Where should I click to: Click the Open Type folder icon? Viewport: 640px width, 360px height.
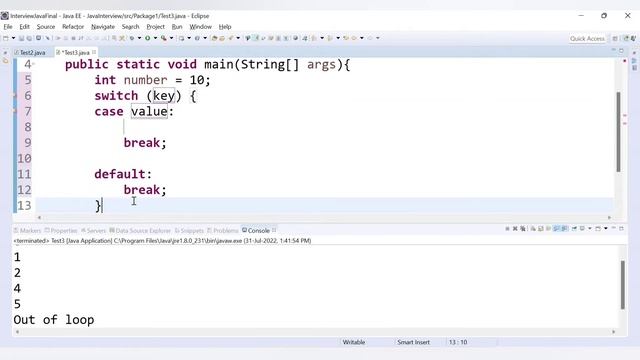click(214, 38)
